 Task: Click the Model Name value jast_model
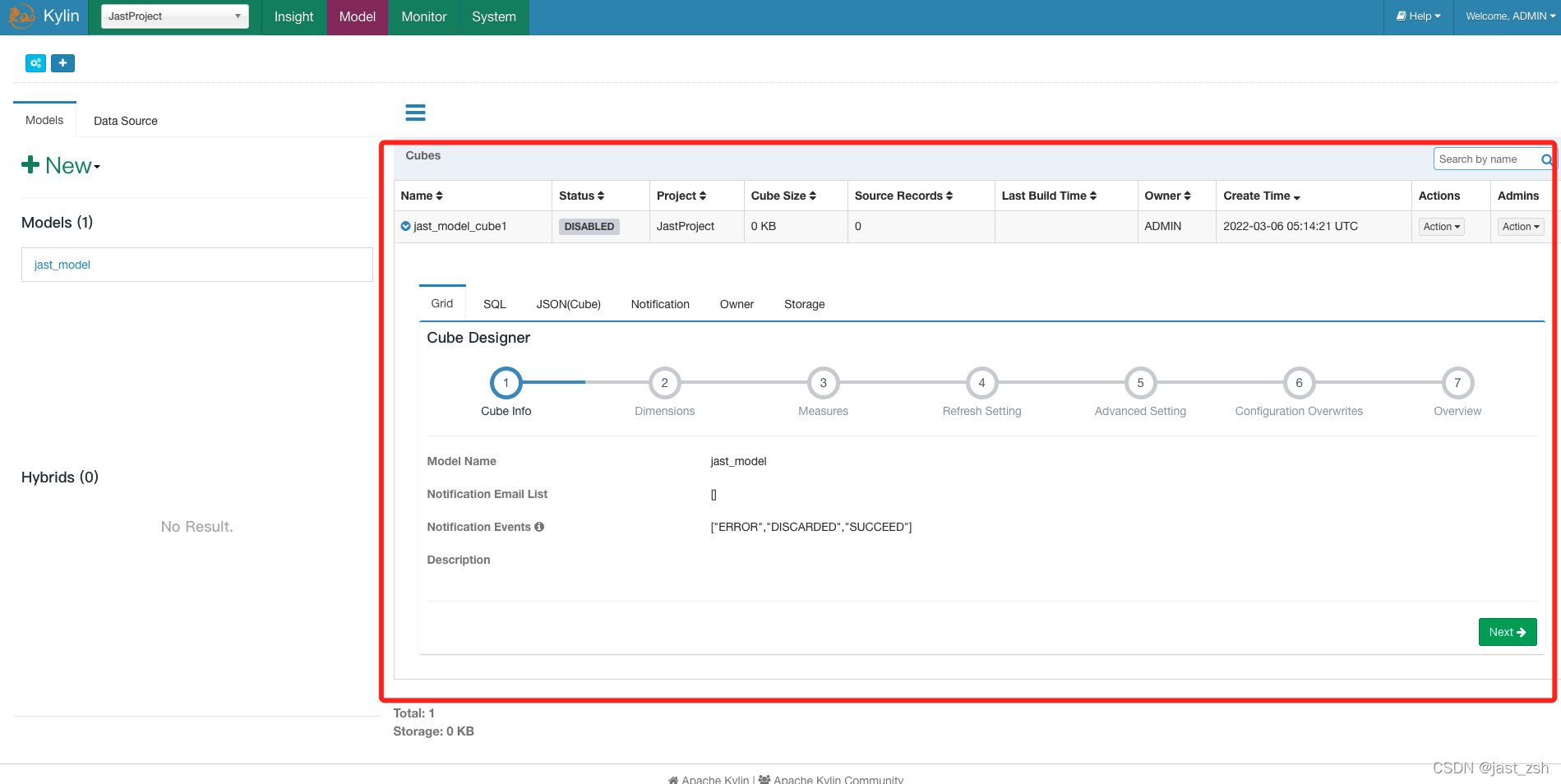[738, 461]
